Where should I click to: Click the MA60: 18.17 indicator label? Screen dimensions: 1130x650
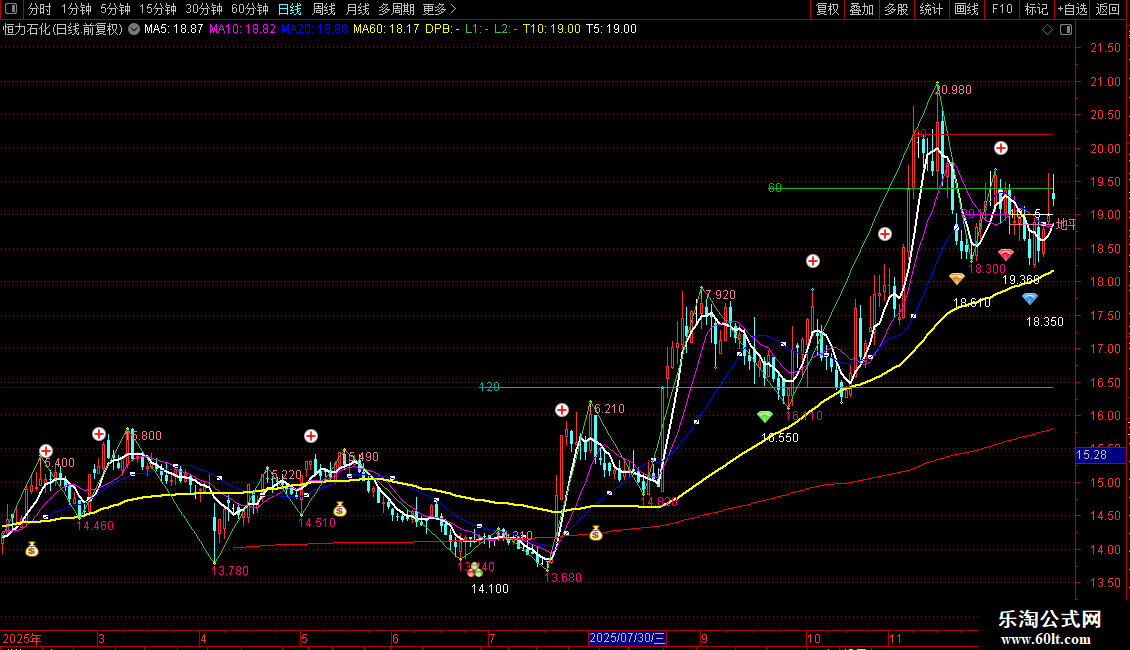coord(386,30)
